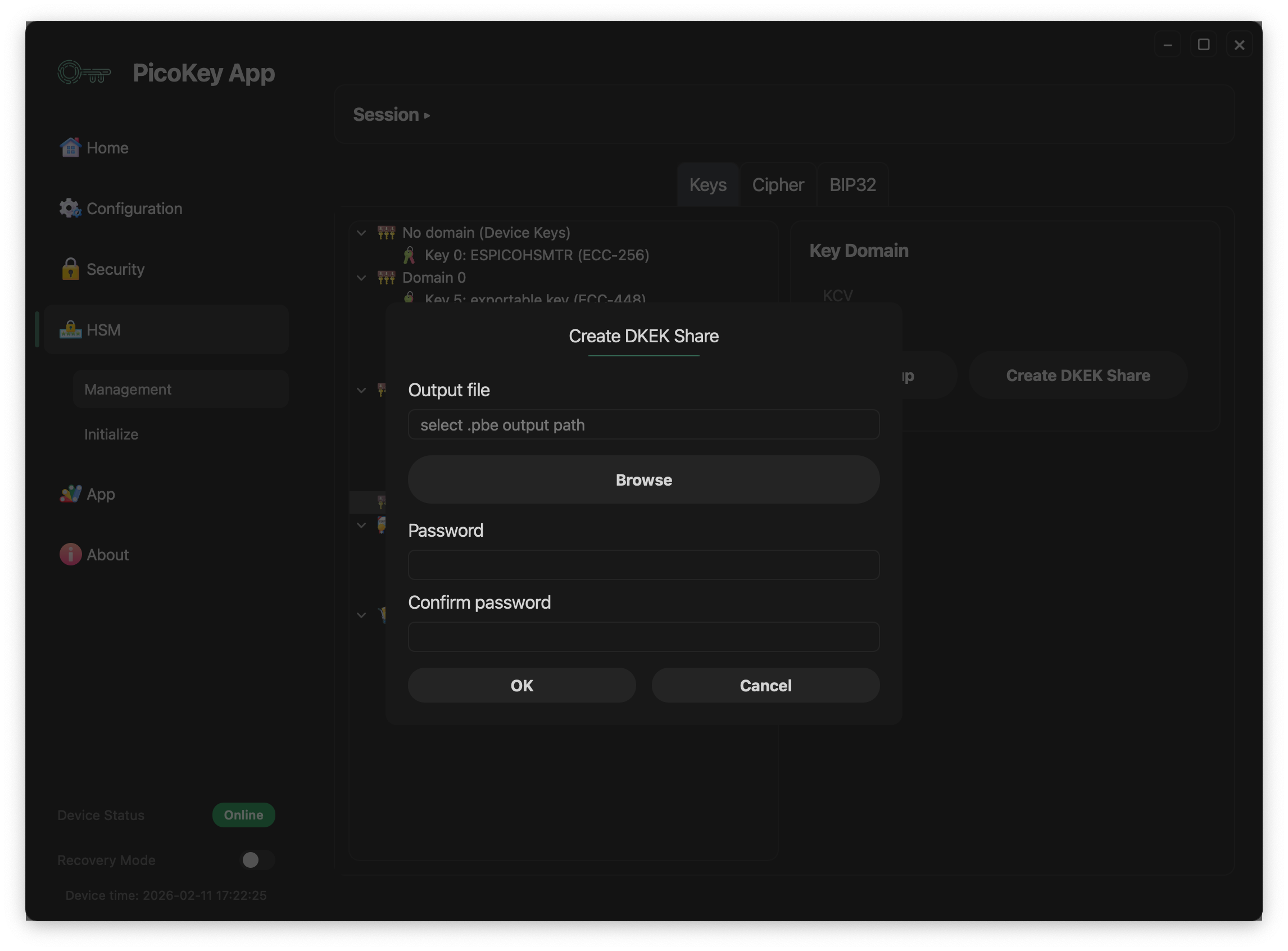Click the PicoKey key logo
This screenshot has height=951, width=1288.
[x=84, y=73]
